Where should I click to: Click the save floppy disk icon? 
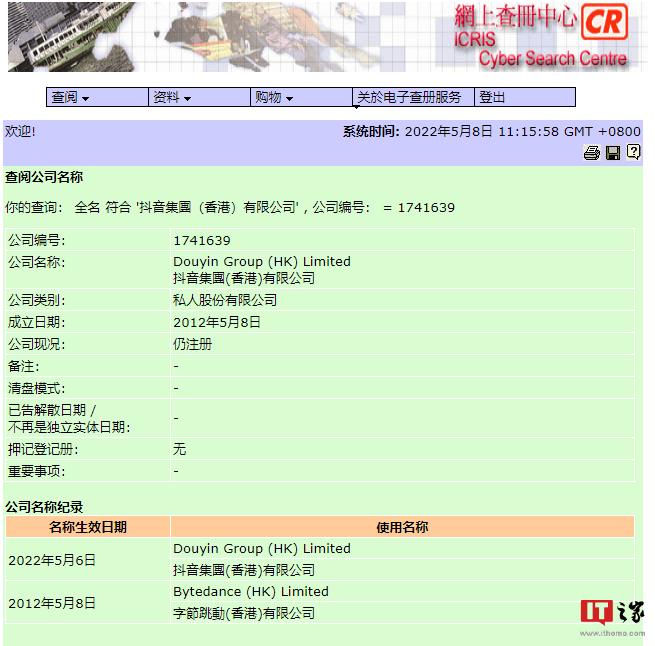[x=613, y=153]
